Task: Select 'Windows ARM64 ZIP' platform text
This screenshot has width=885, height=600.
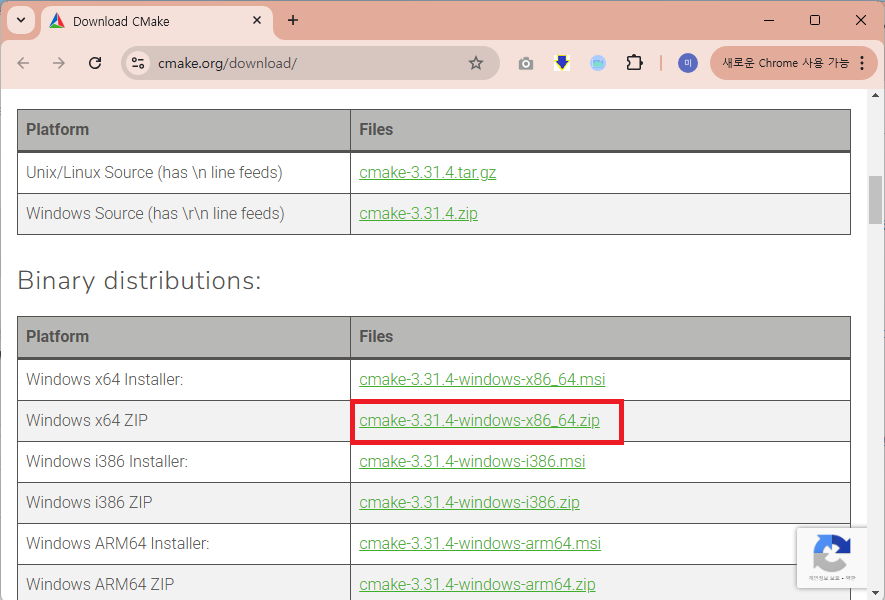Action: pos(100,584)
